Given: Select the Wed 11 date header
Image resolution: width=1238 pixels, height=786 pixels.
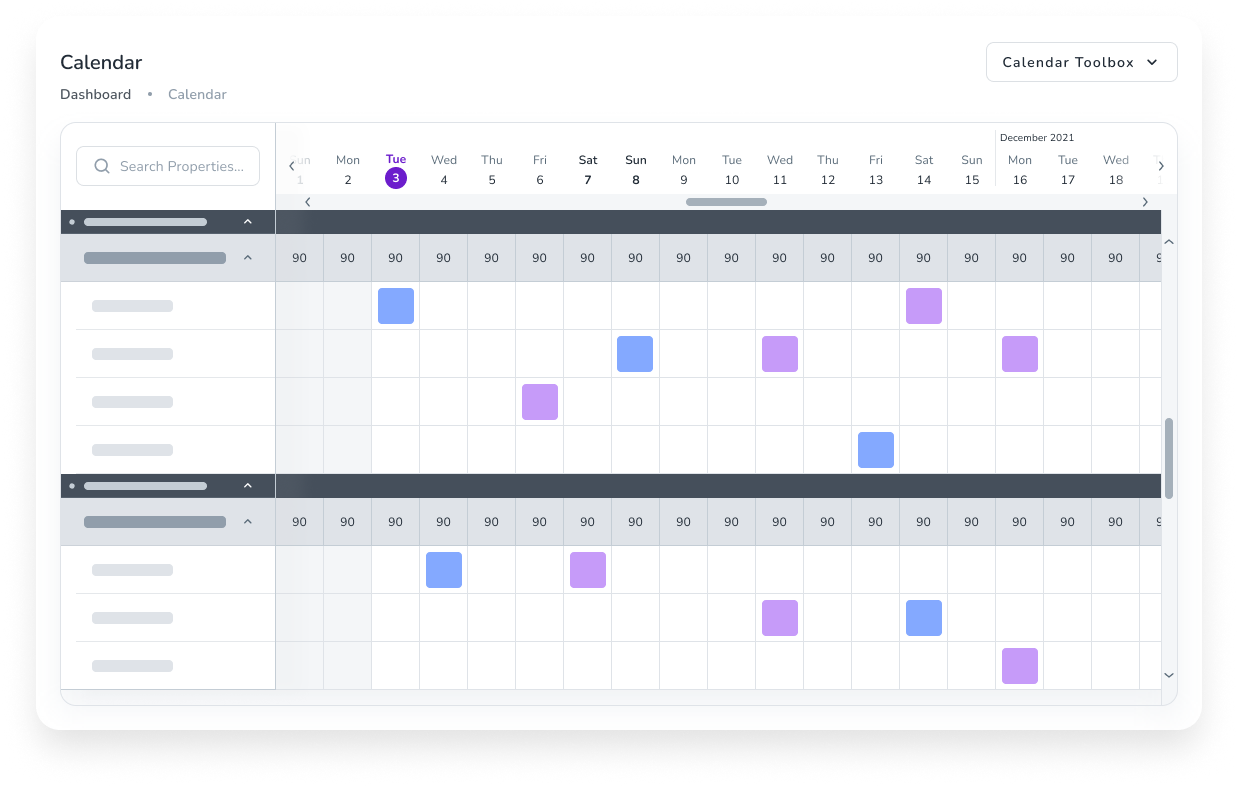Looking at the screenshot, I should pyautogui.click(x=780, y=170).
